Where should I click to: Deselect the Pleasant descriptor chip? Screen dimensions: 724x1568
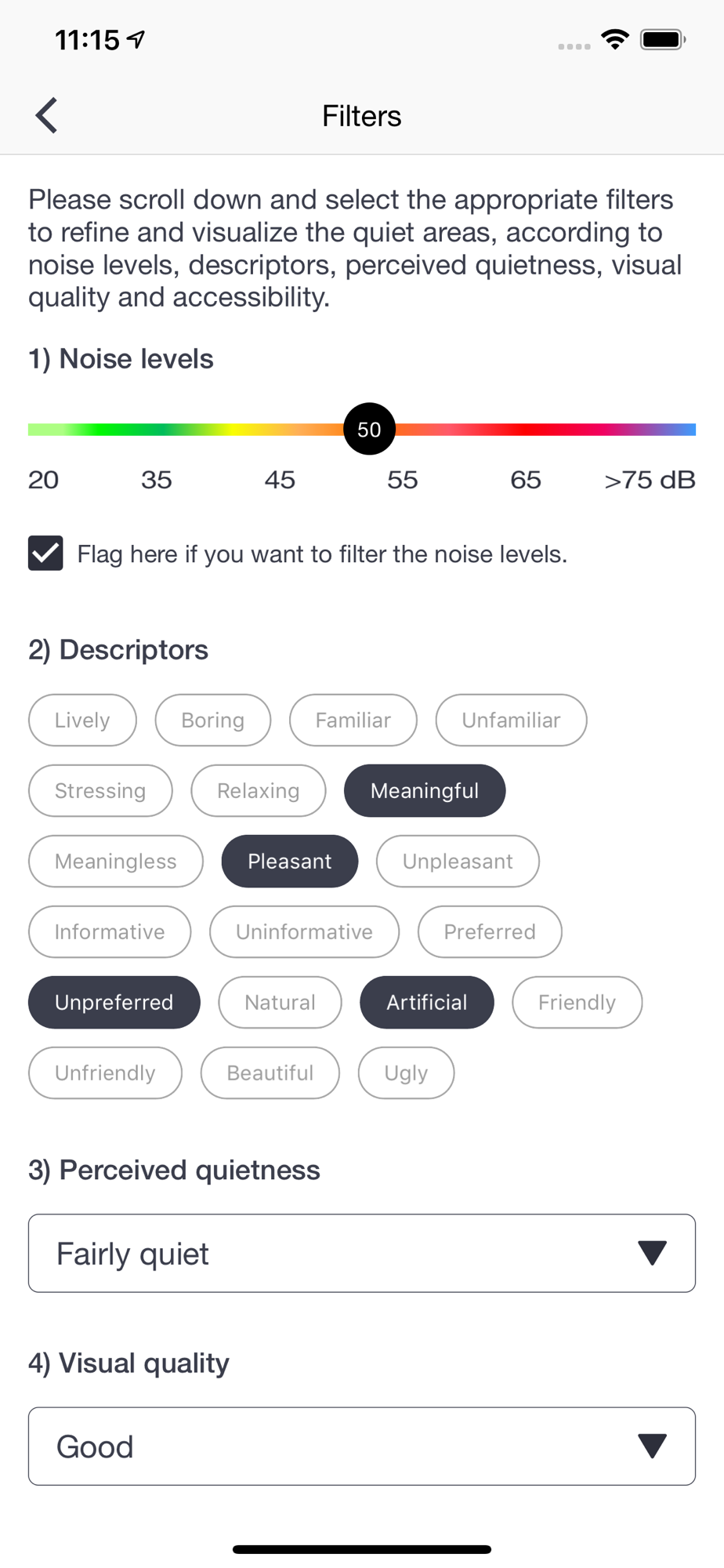click(290, 861)
